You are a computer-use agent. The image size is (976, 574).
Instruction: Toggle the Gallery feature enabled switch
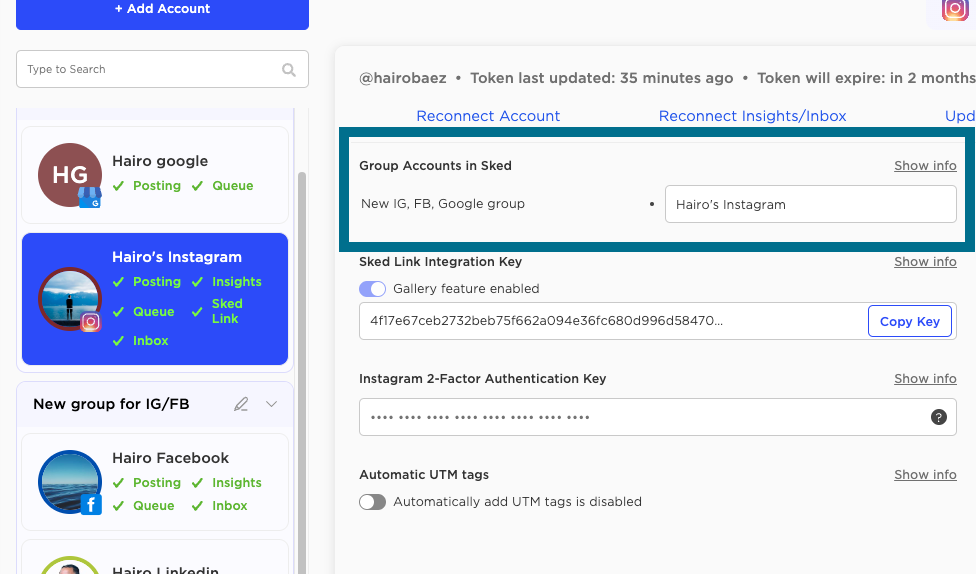372,289
